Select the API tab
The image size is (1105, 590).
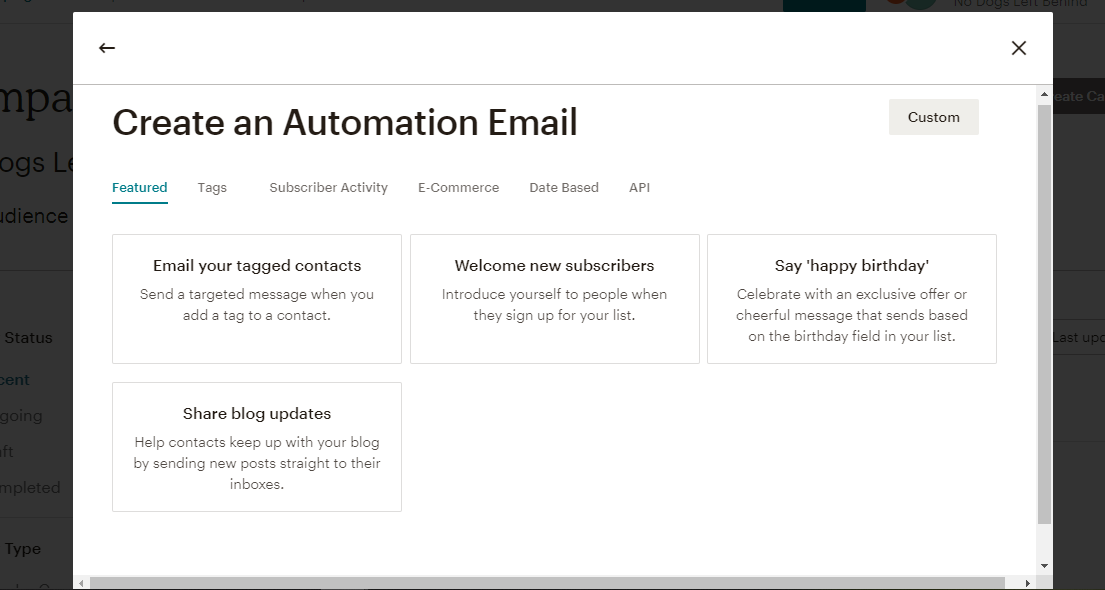[639, 188]
